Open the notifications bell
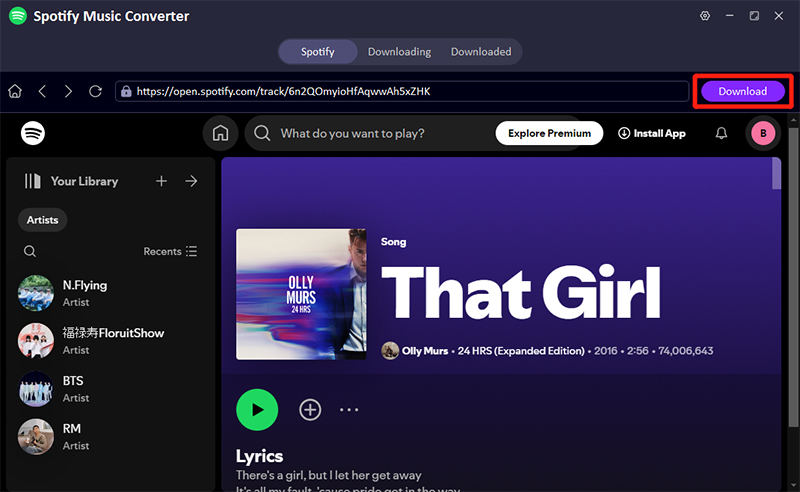800x492 pixels. coord(721,133)
